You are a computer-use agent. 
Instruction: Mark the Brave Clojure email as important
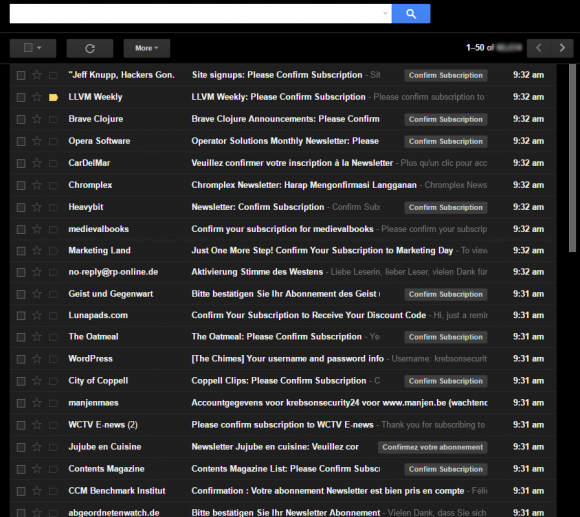[53, 119]
